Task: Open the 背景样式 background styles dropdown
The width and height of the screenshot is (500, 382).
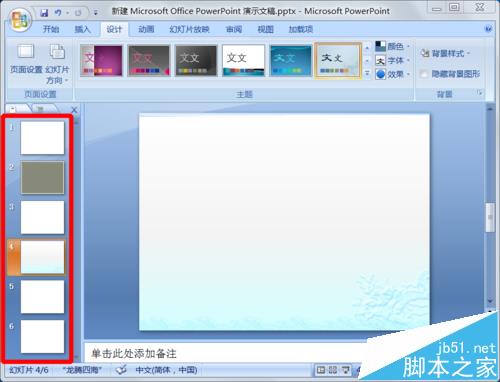Action: (x=446, y=53)
